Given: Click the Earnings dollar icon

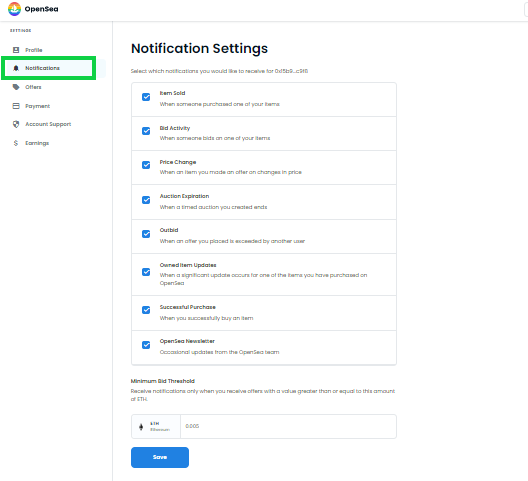Looking at the screenshot, I should point(16,143).
